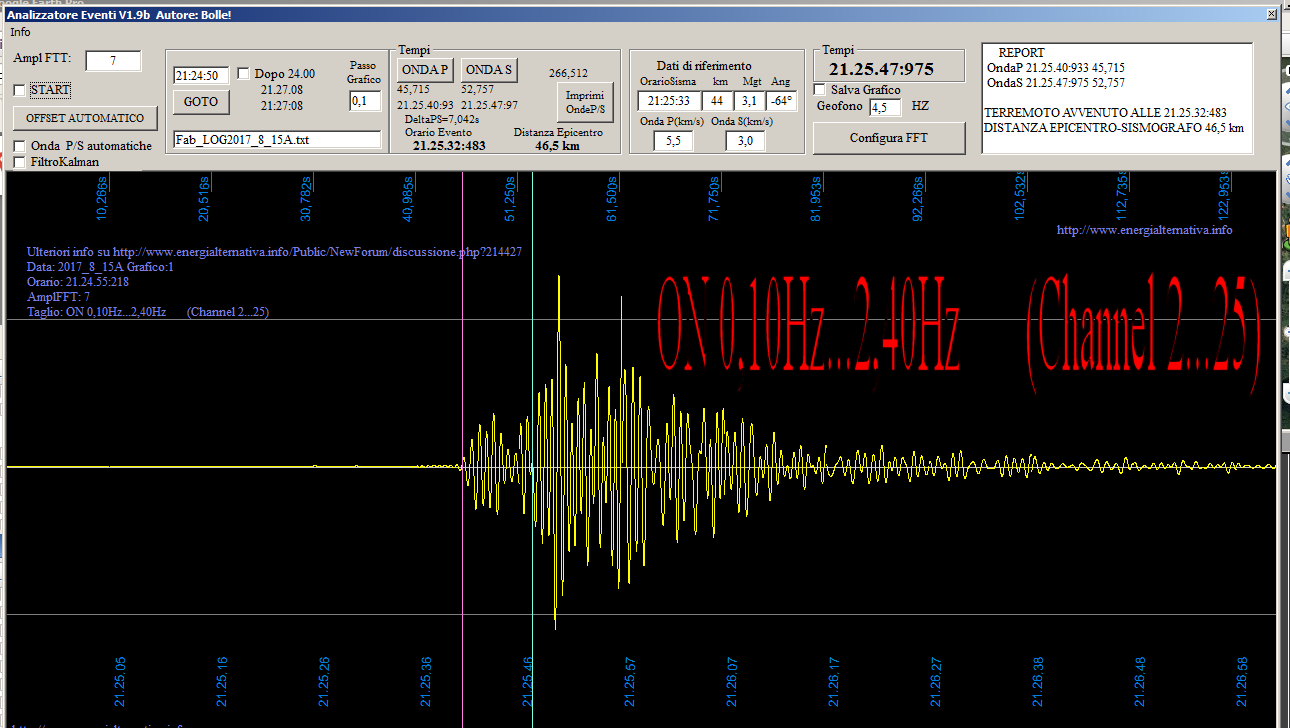
Task: Click the OrarioSisma field 21:25:33
Action: tap(668, 101)
